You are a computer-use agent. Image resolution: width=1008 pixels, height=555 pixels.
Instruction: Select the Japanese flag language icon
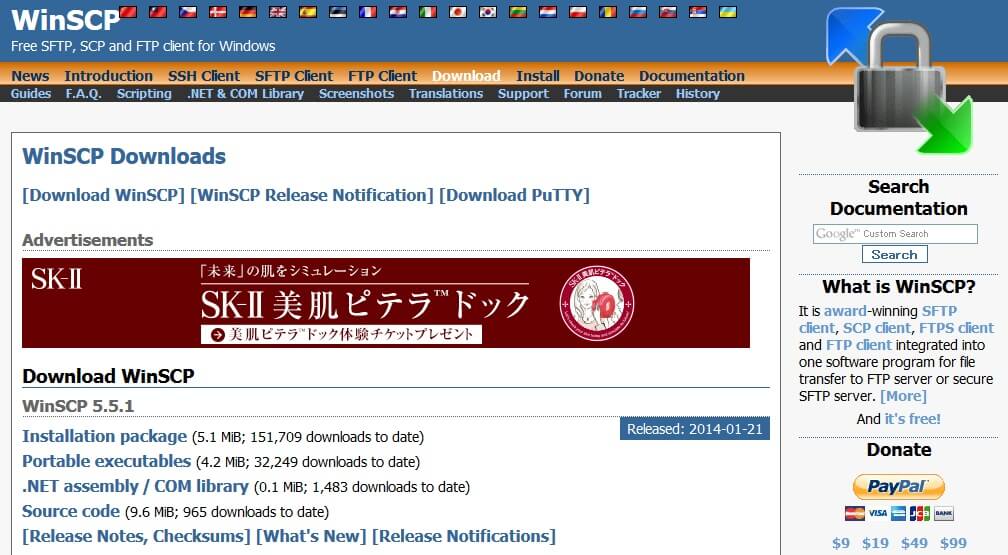[458, 12]
